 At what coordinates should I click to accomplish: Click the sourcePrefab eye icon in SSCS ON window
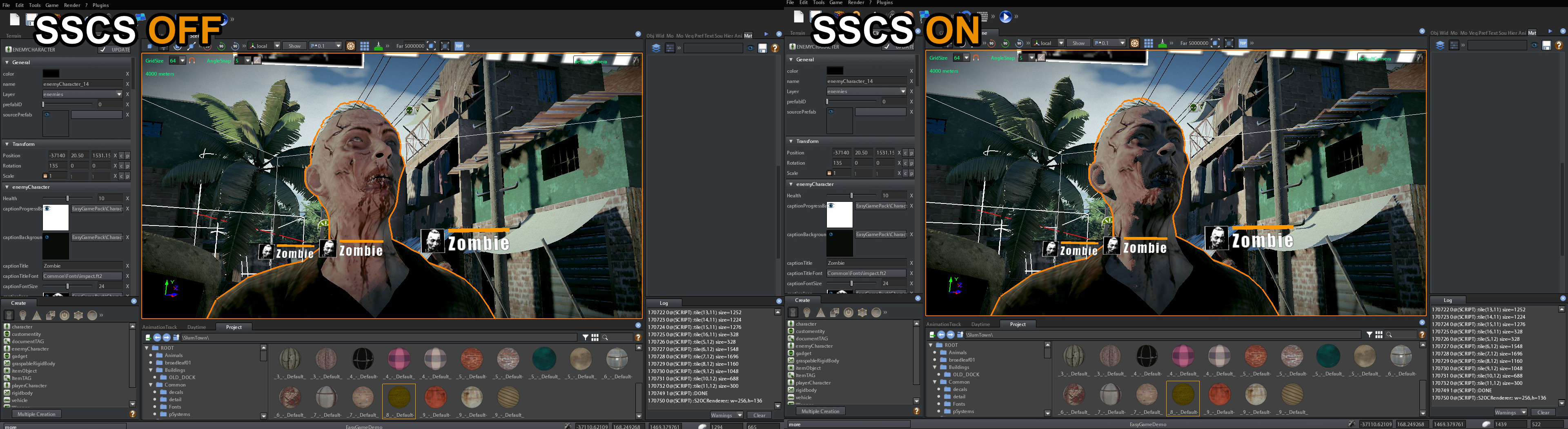831,112
